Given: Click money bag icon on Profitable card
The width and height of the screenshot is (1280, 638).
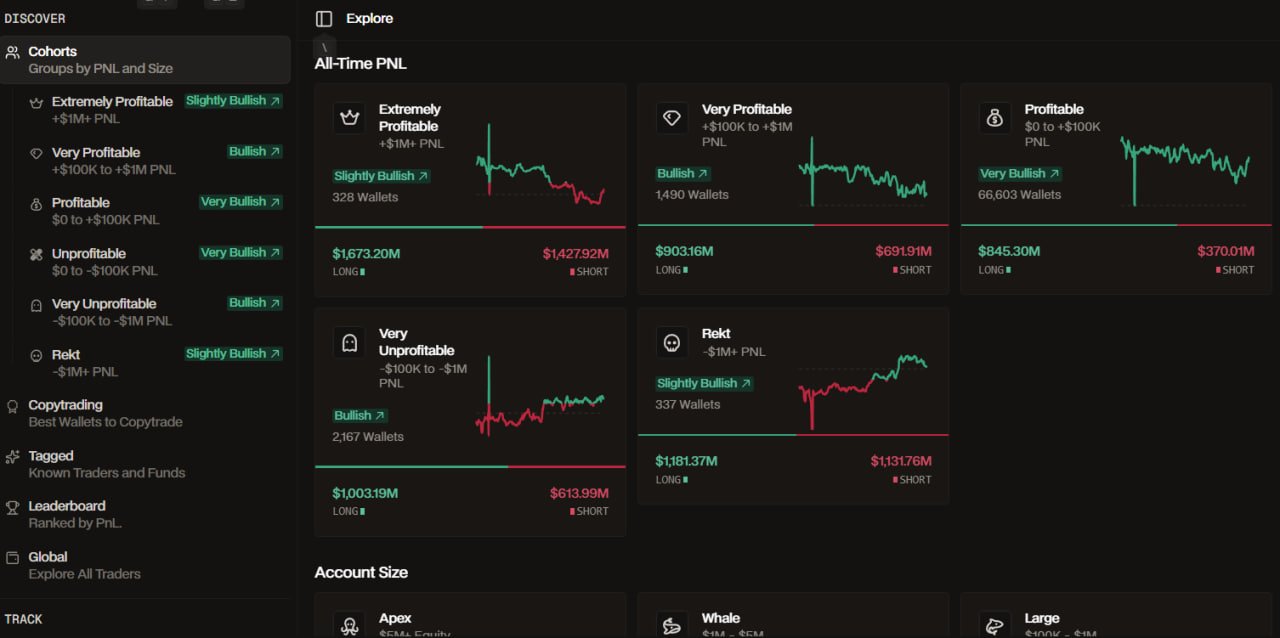Looking at the screenshot, I should click(x=995, y=117).
